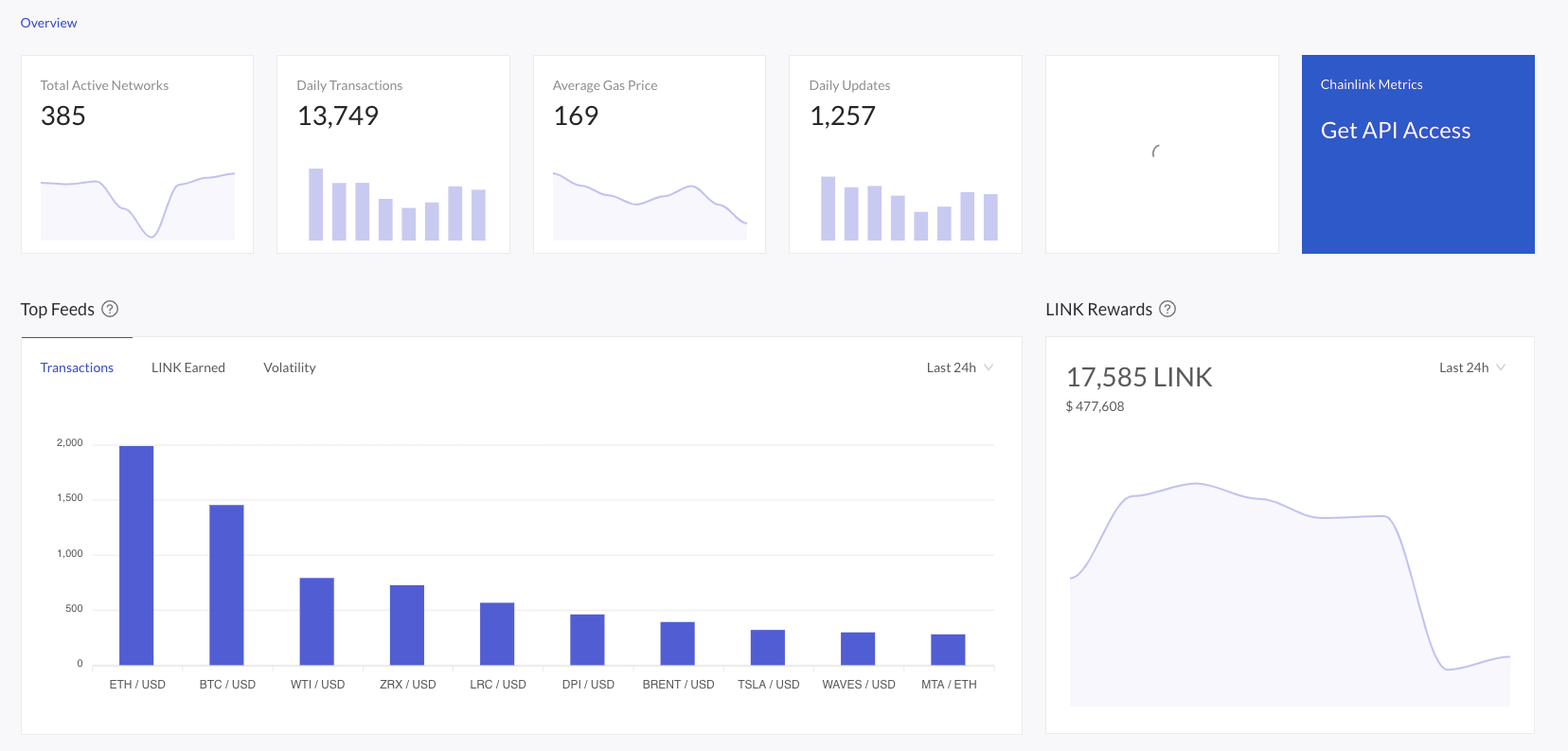The height and width of the screenshot is (751, 1568).
Task: Select the 169 gas price value
Action: [576, 116]
